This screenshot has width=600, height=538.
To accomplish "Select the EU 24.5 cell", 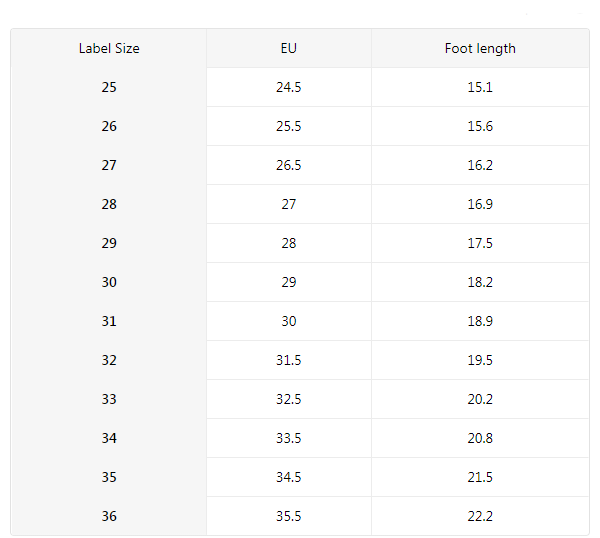I will pyautogui.click(x=289, y=87).
